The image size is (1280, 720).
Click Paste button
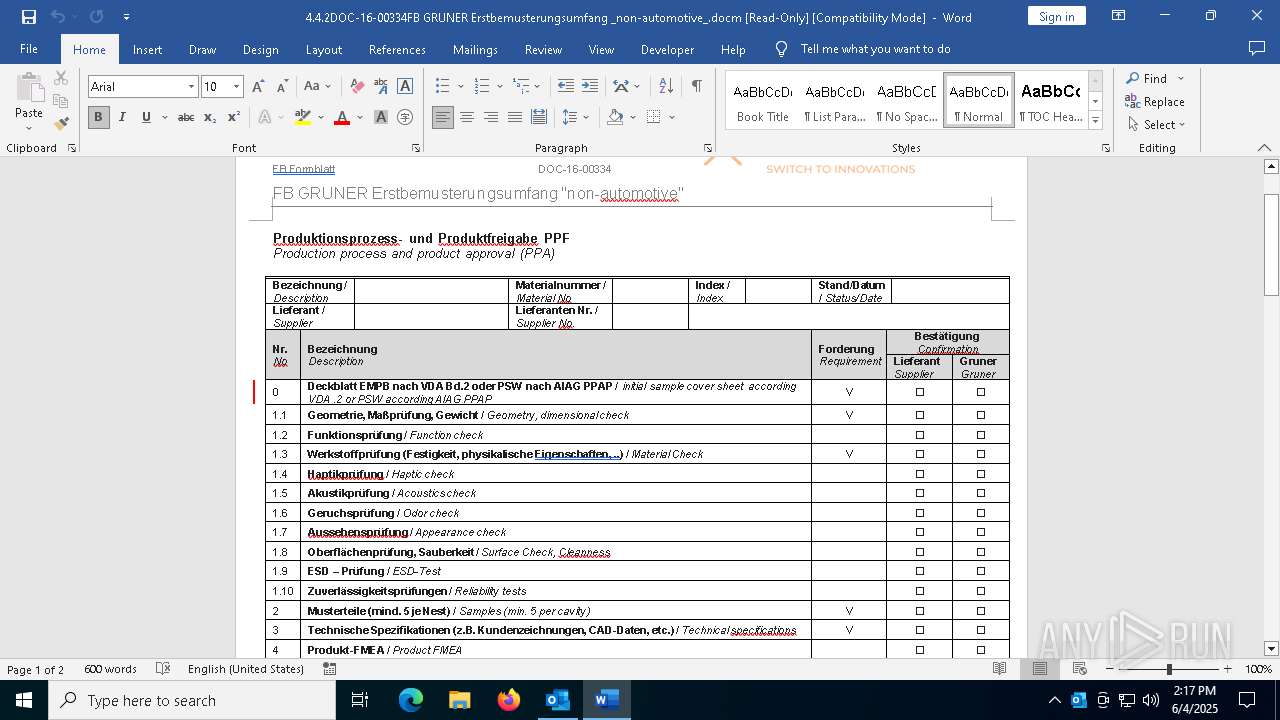point(29,100)
